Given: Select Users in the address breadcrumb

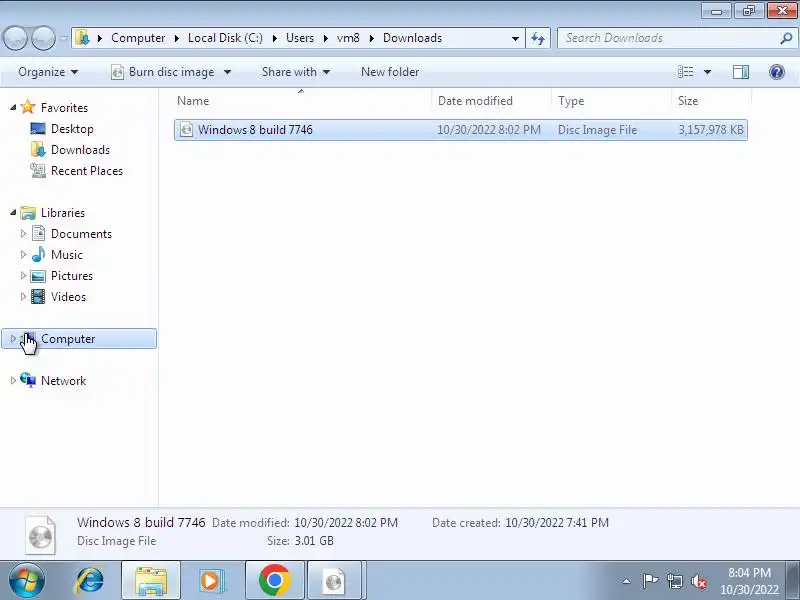Looking at the screenshot, I should [299, 38].
